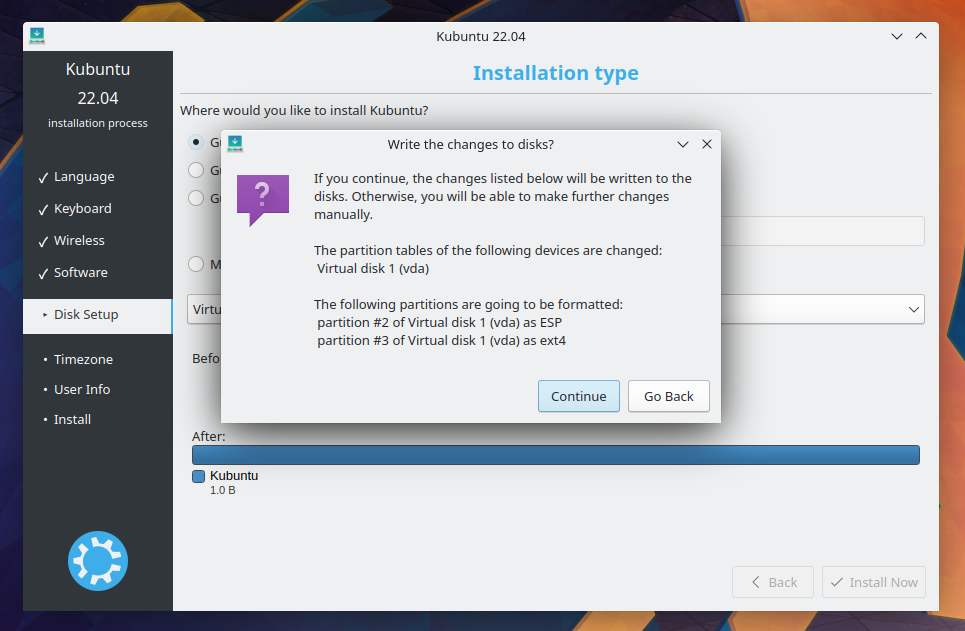Viewport: 965px width, 631px height.
Task: Select the Timezone step in sidebar
Action: (x=83, y=360)
